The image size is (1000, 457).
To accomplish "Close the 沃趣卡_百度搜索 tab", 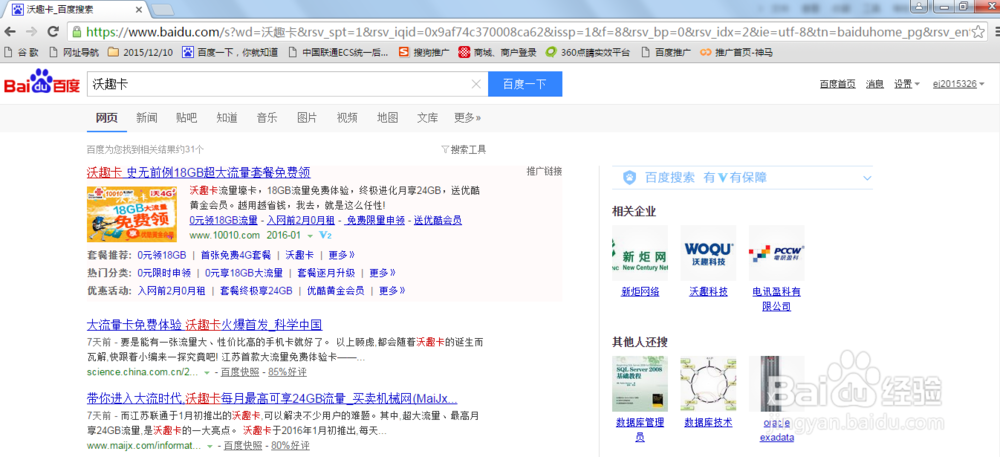I will 138,9.
